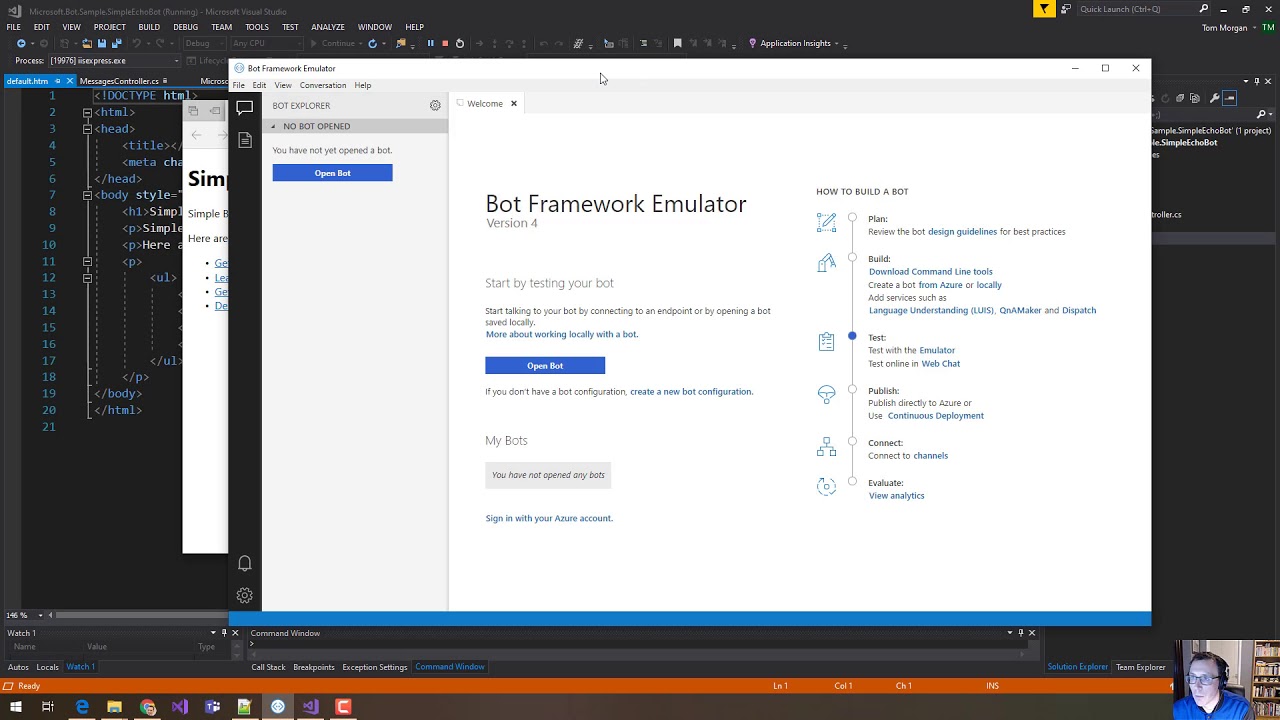
Task: Open the resources document icon in Emulator sidebar
Action: [245, 141]
